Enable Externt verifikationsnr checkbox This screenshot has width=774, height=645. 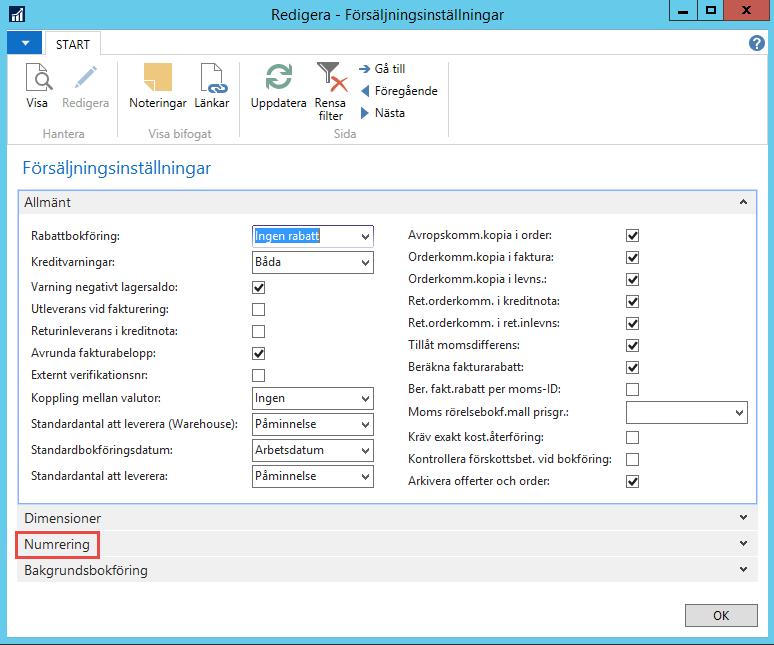coord(259,375)
